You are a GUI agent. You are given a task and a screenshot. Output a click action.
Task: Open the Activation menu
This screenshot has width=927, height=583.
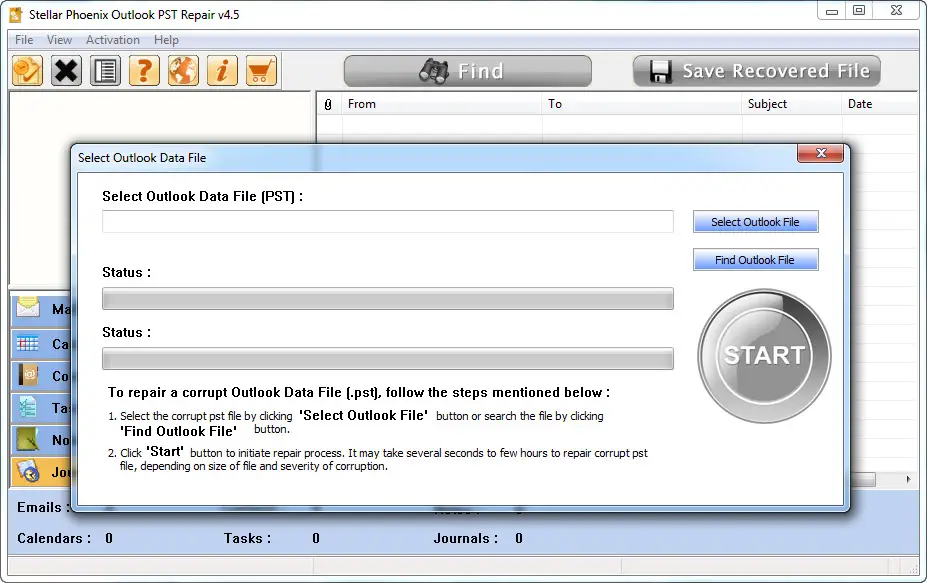point(113,40)
